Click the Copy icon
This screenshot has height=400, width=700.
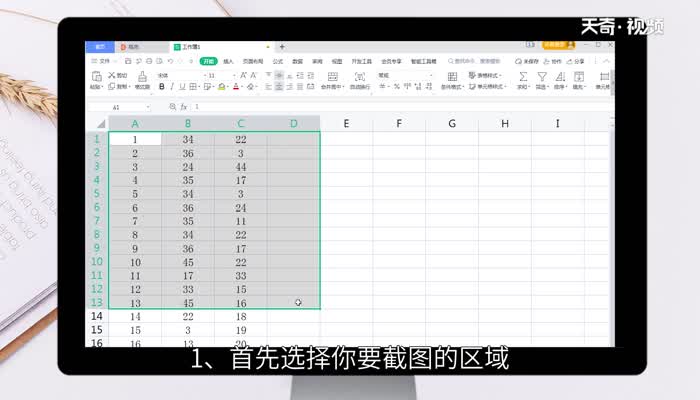[x=112, y=87]
